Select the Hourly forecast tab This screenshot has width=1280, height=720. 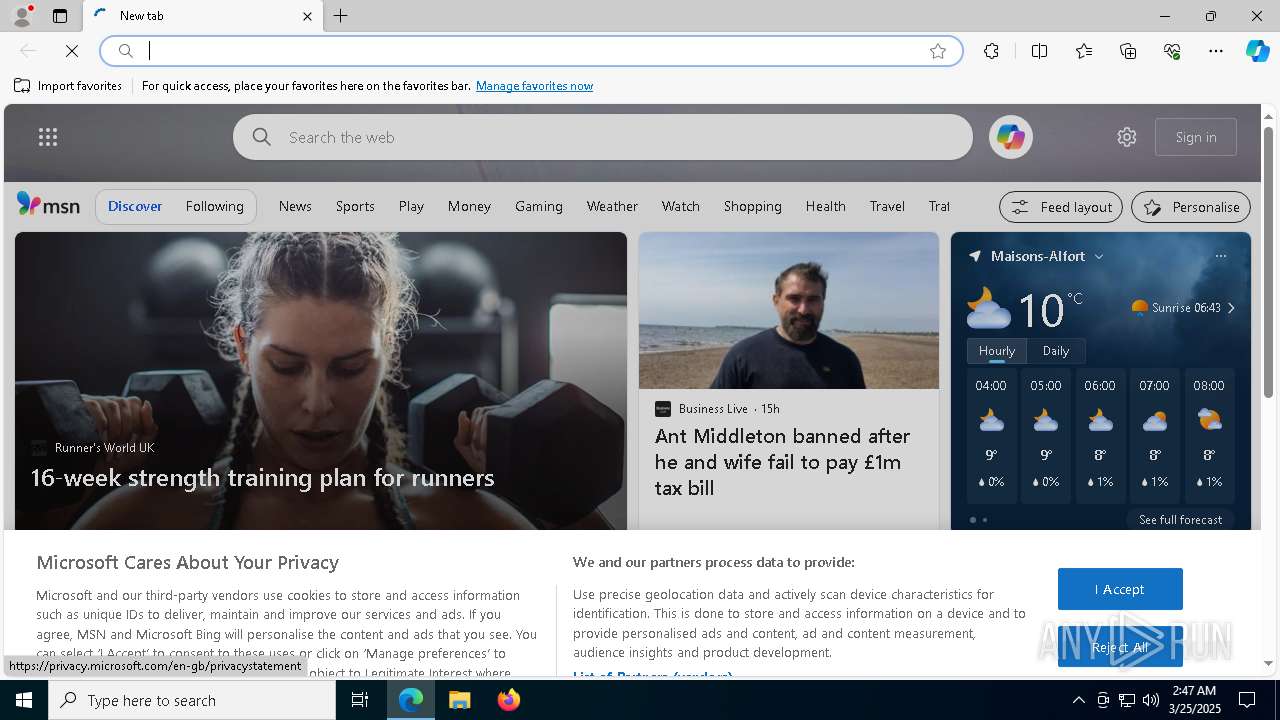996,351
